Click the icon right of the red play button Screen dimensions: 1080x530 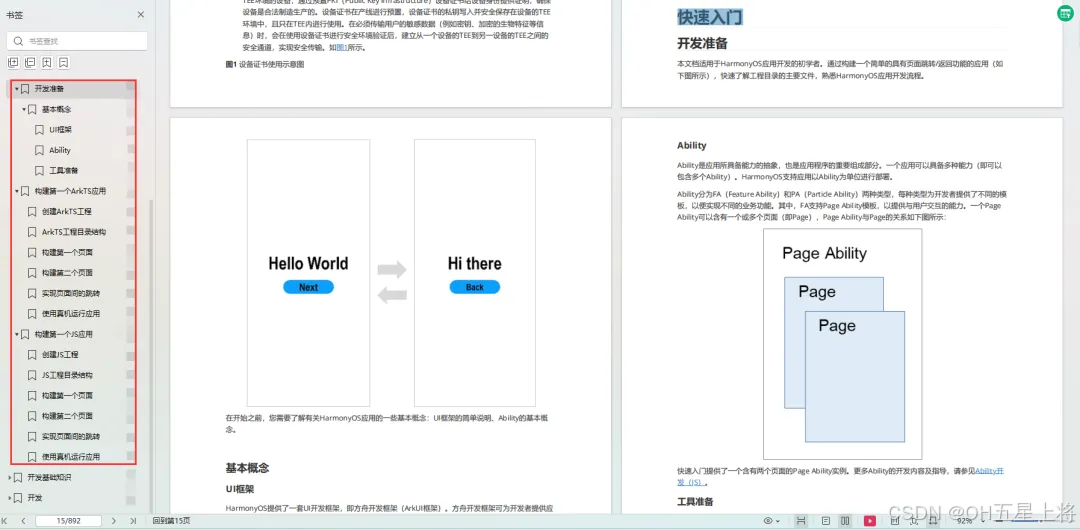[895, 520]
